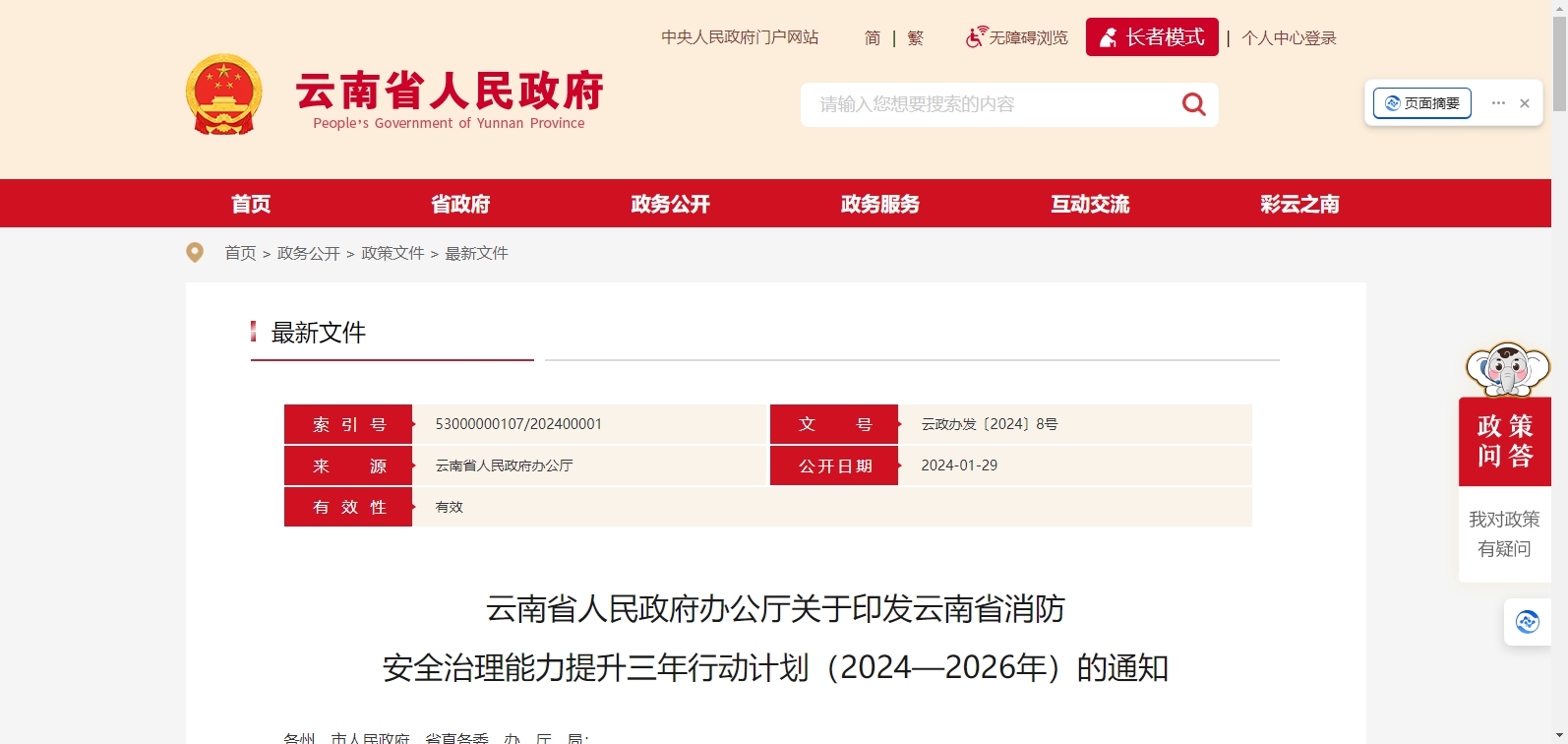This screenshot has width=1568, height=744.
Task: Click the Yunnan government national emblem logo
Action: pos(224,95)
